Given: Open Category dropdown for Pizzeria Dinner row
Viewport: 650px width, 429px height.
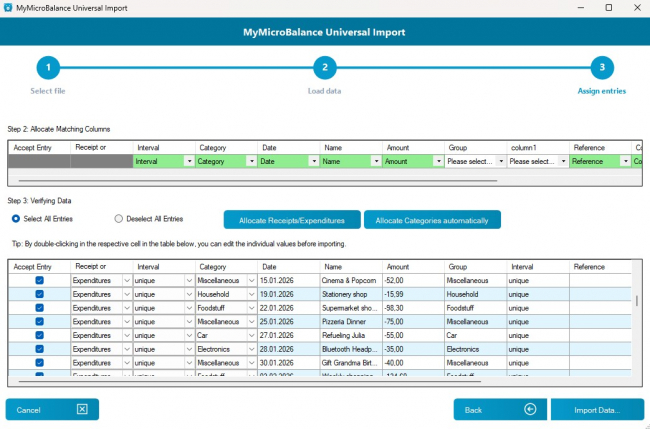Looking at the screenshot, I should pos(251,323).
